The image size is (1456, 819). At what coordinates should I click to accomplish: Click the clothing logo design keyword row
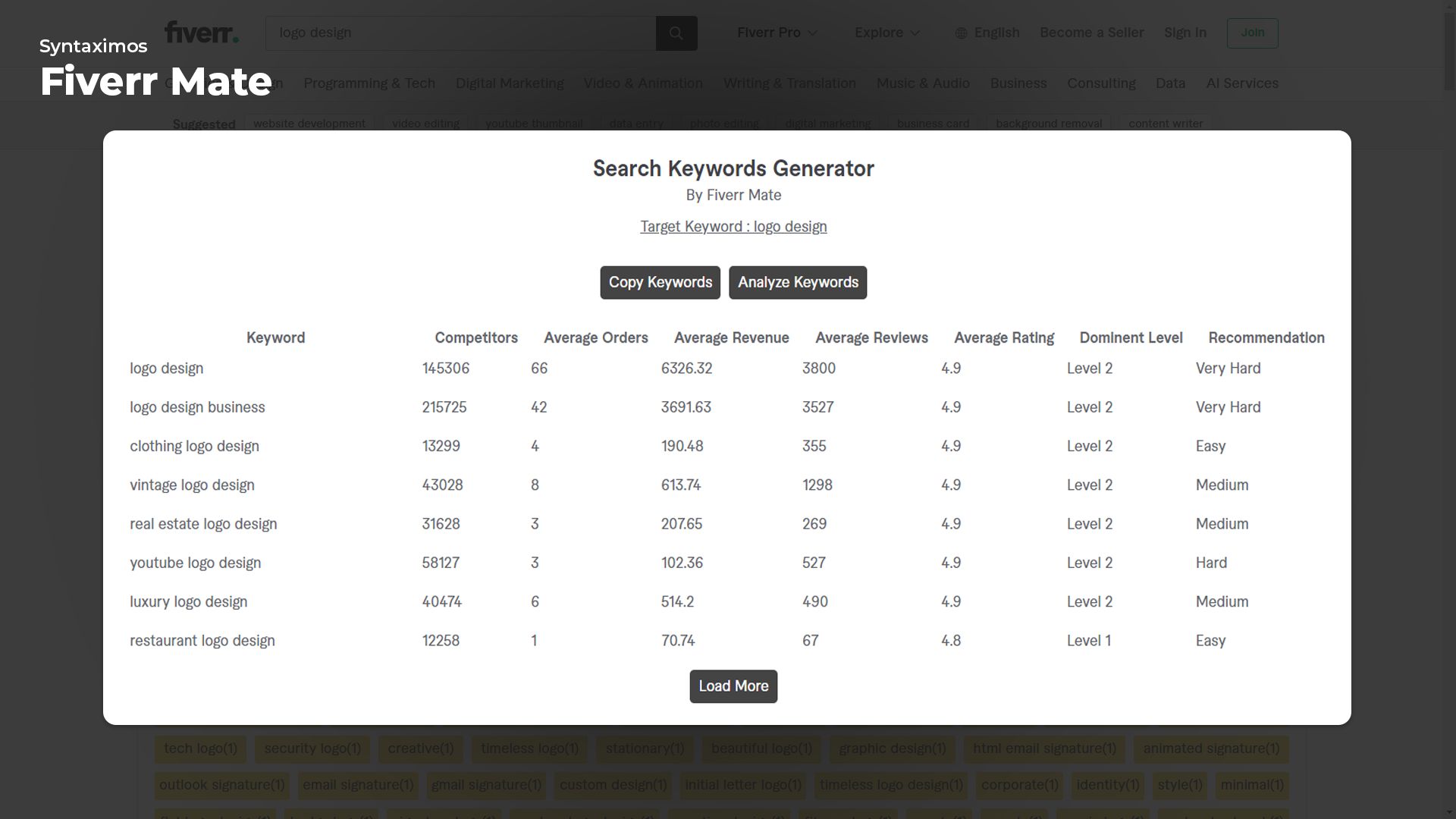(x=194, y=447)
